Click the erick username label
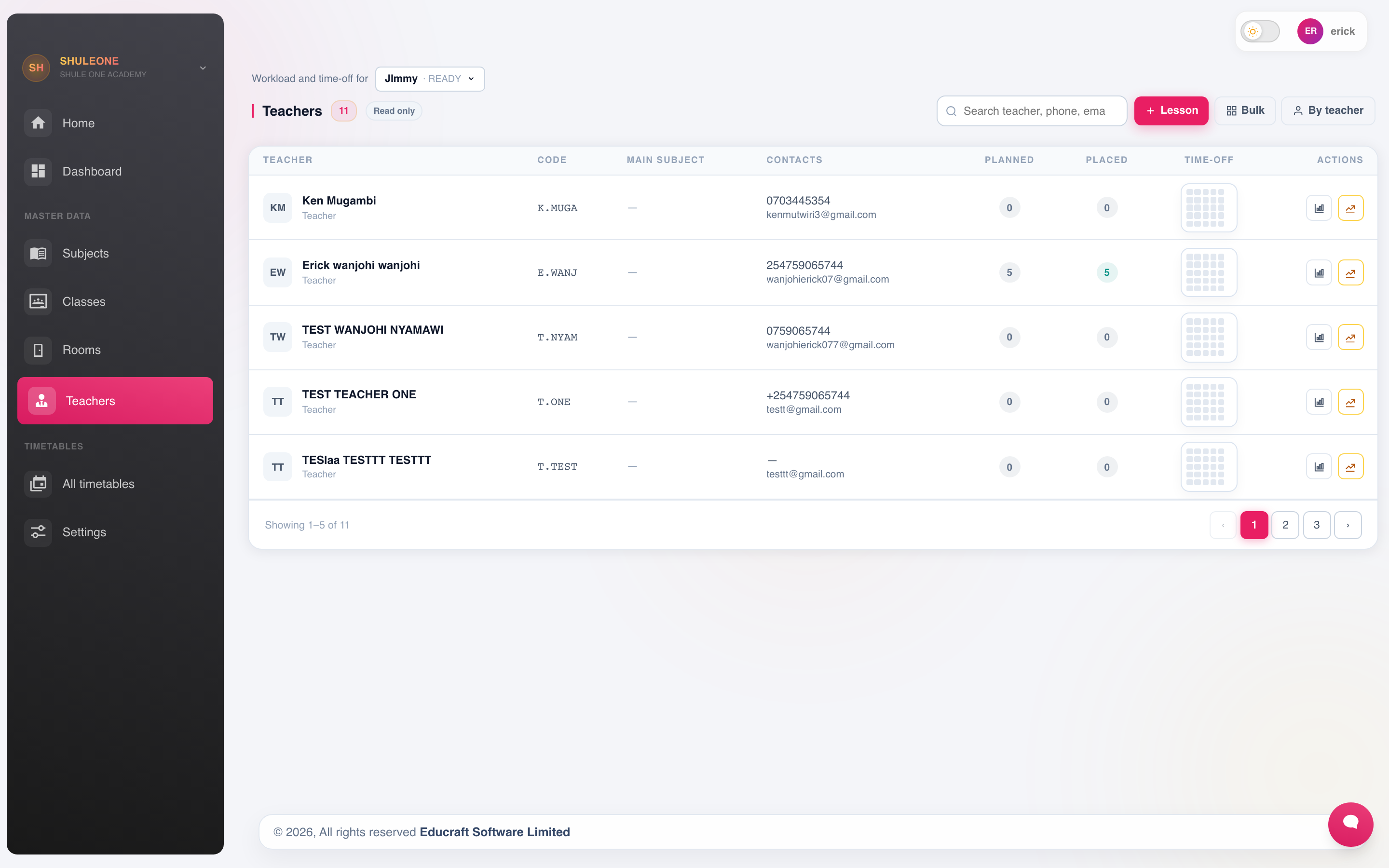Screen dimensions: 1389x868 click(x=1342, y=31)
